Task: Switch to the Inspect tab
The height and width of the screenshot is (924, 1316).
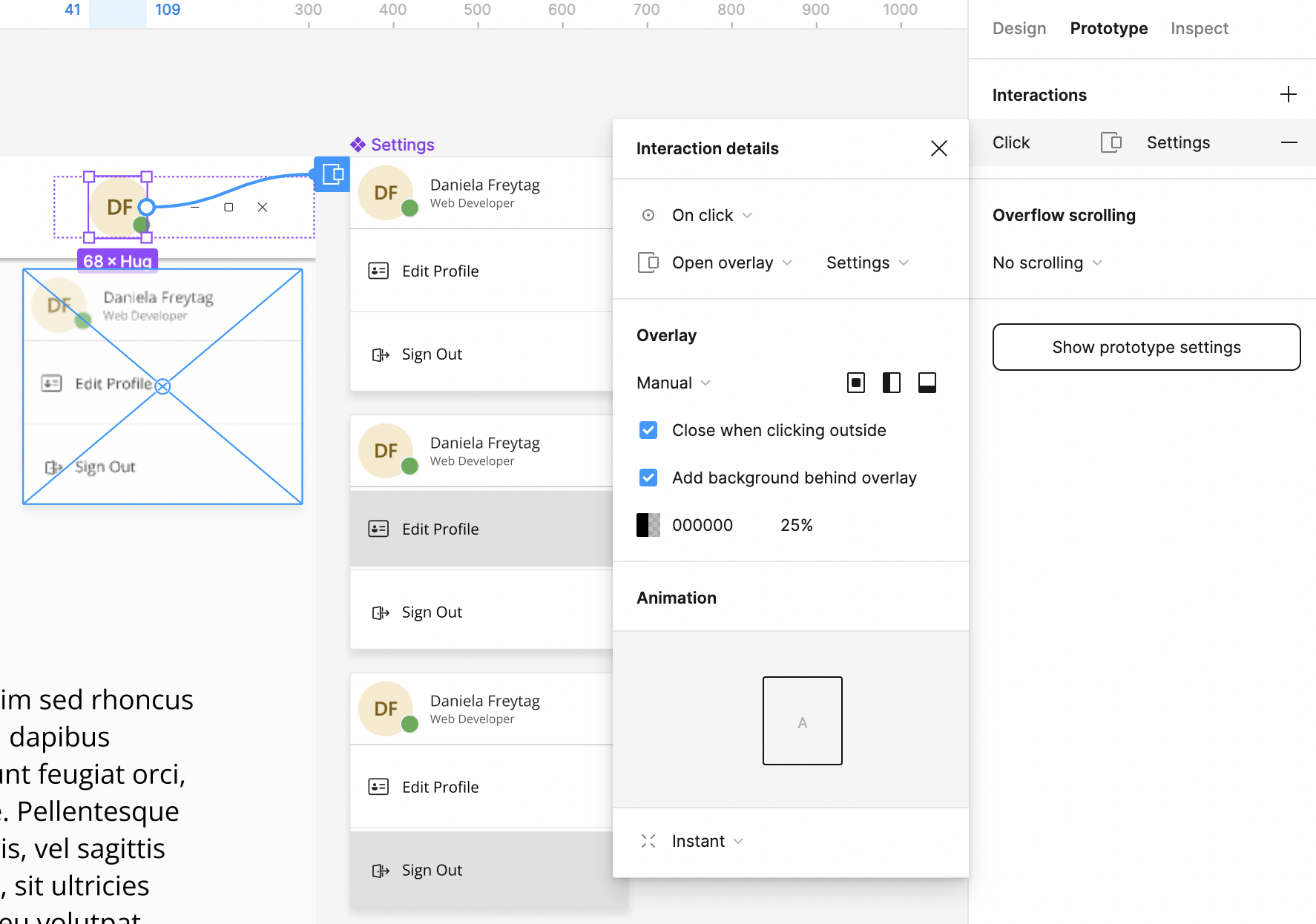Action: [x=1200, y=28]
